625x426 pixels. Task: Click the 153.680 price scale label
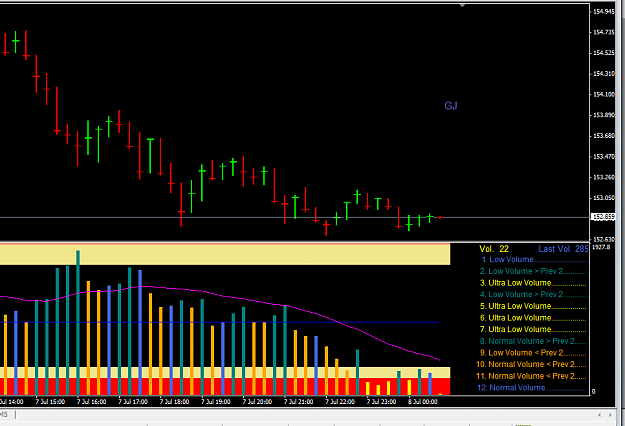604,135
